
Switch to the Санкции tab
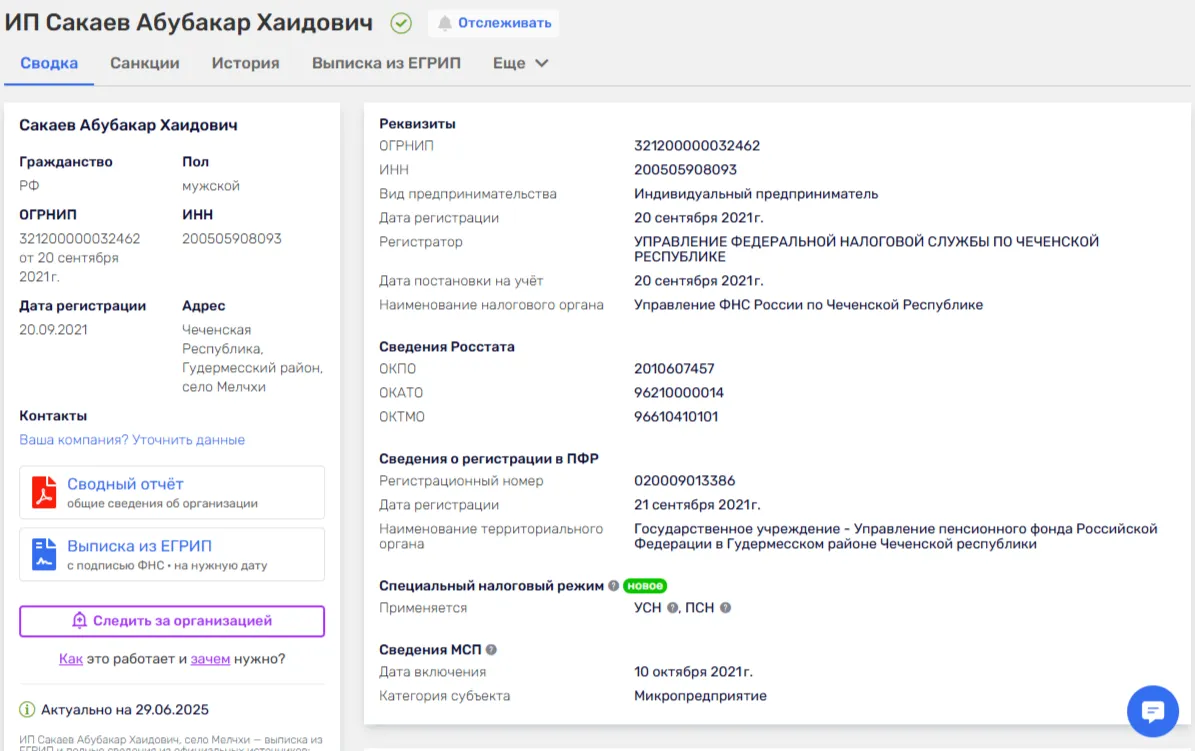click(x=145, y=63)
